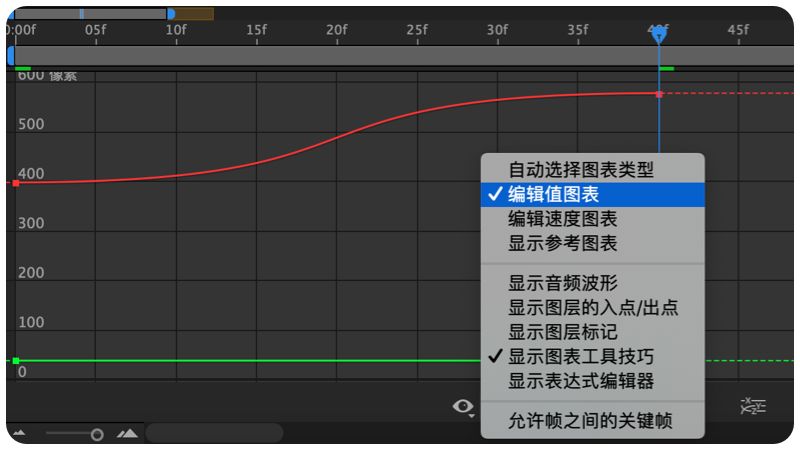Toggle 显示音频波形 in menu
The width and height of the screenshot is (800, 450).
(x=592, y=283)
